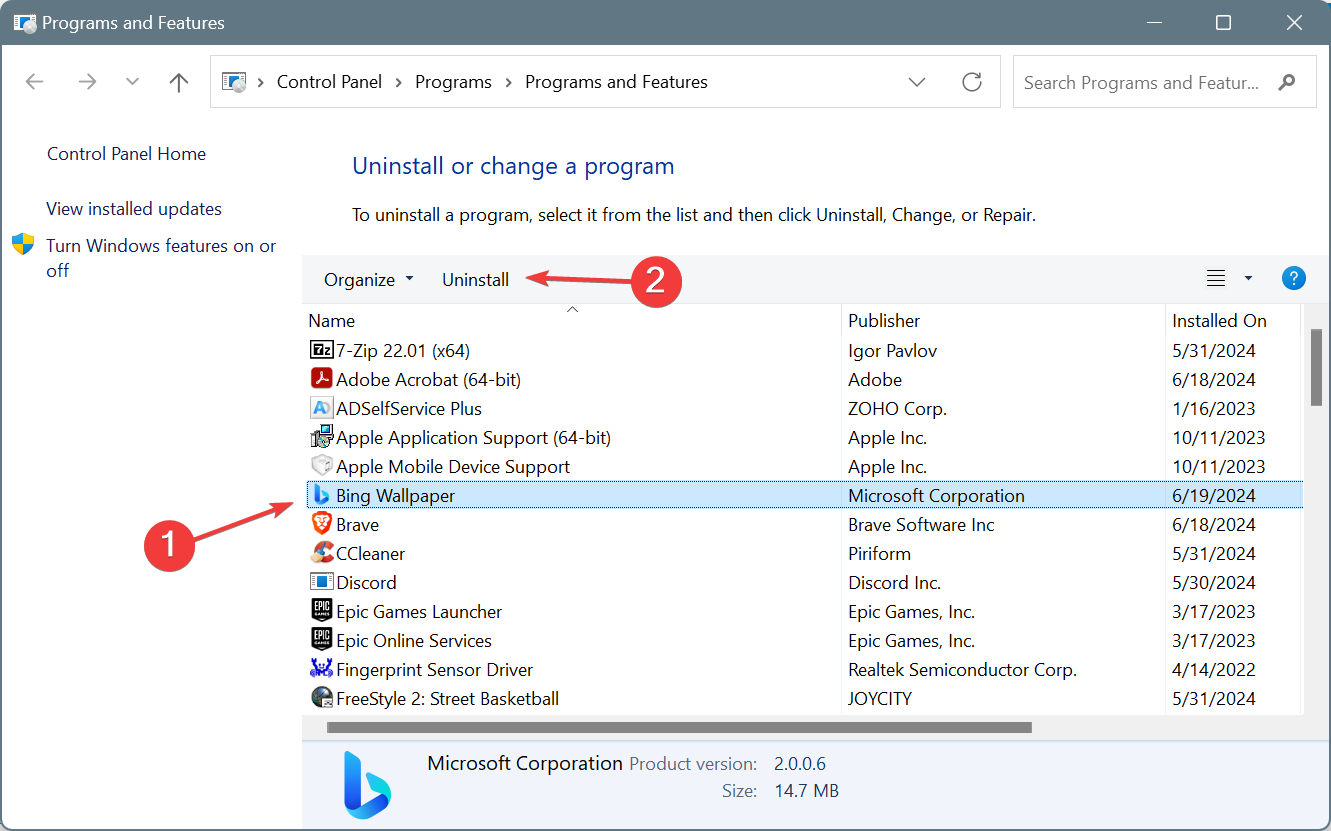Click the horizontal scrollbar thumb
Viewport: 1331px width, 831px height.
(678, 728)
